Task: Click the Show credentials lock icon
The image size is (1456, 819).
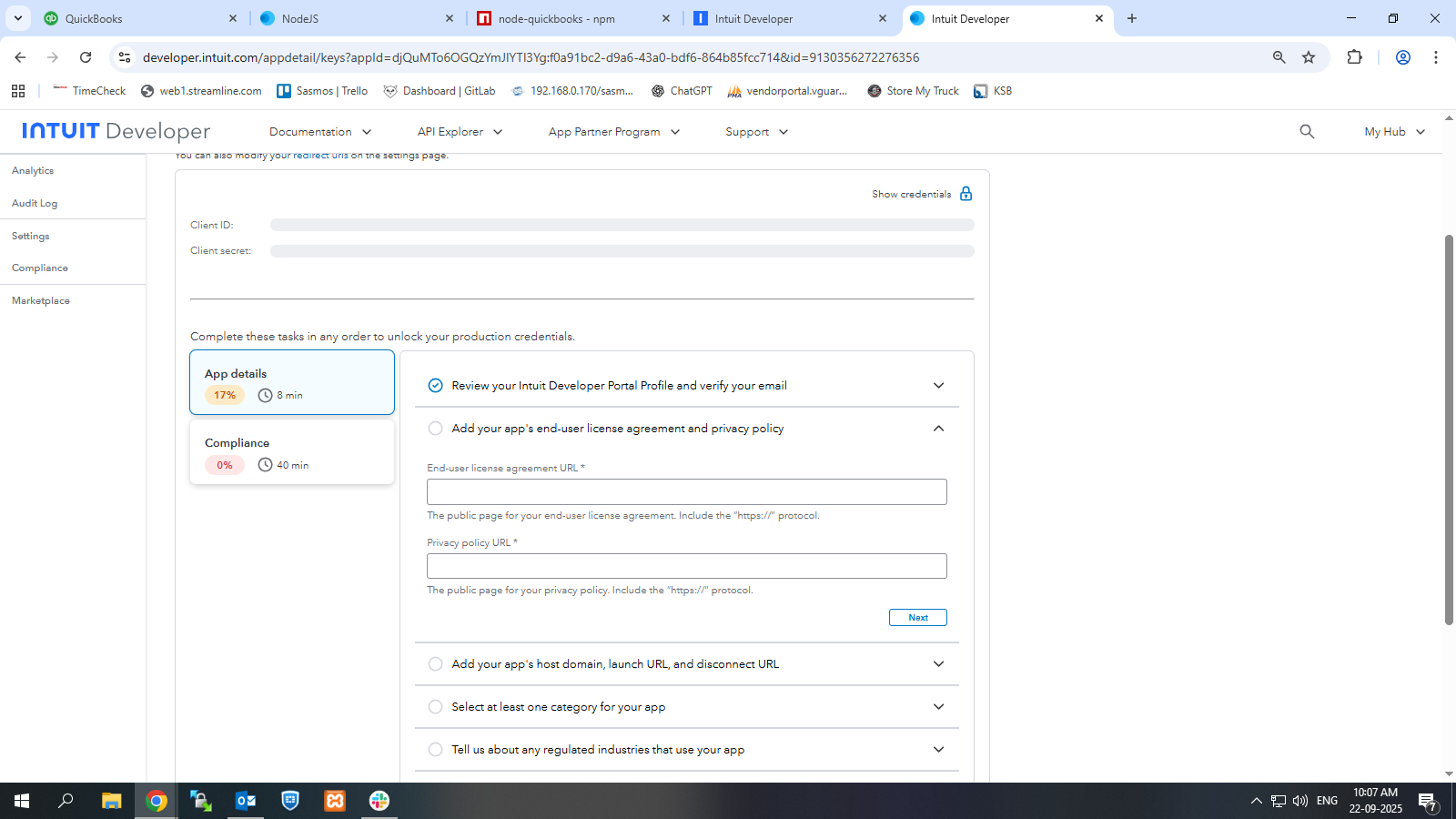Action: coord(966,194)
